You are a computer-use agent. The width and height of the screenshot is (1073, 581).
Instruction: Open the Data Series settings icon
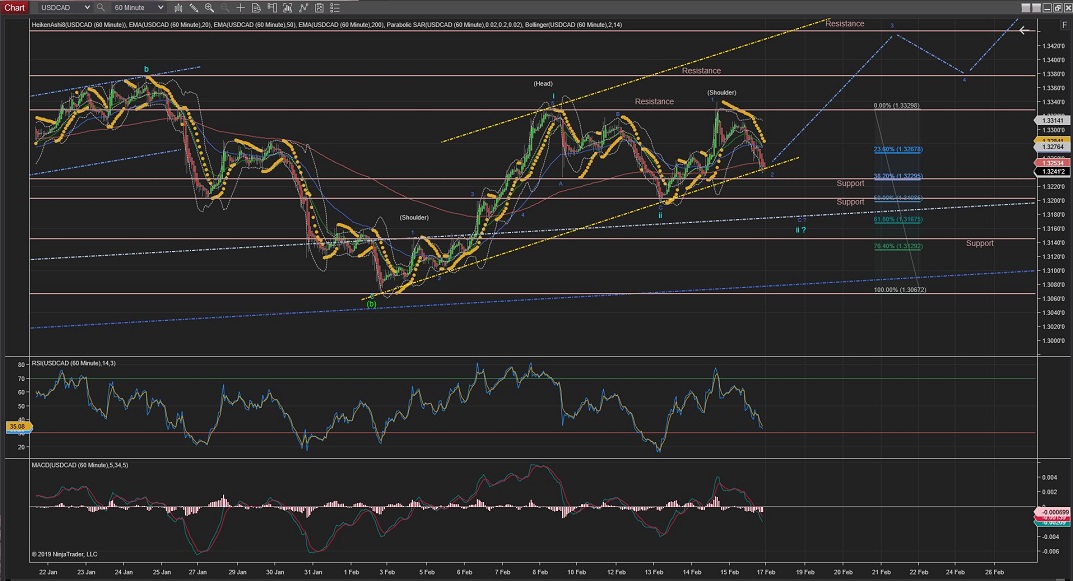[256, 7]
